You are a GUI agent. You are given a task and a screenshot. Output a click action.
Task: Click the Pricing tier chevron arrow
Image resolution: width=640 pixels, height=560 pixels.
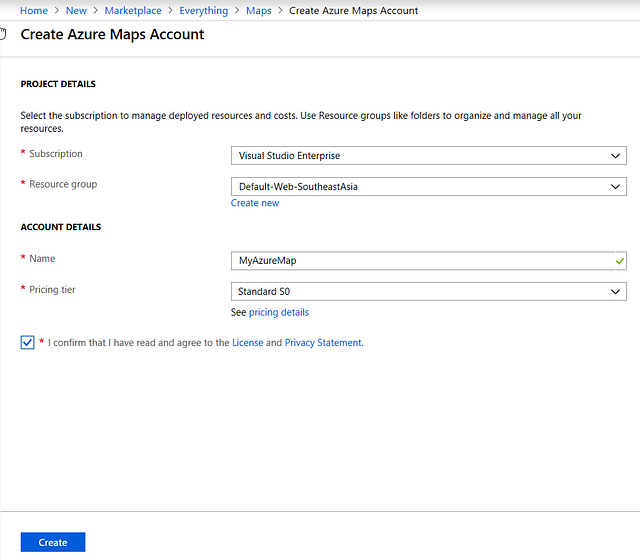615,292
